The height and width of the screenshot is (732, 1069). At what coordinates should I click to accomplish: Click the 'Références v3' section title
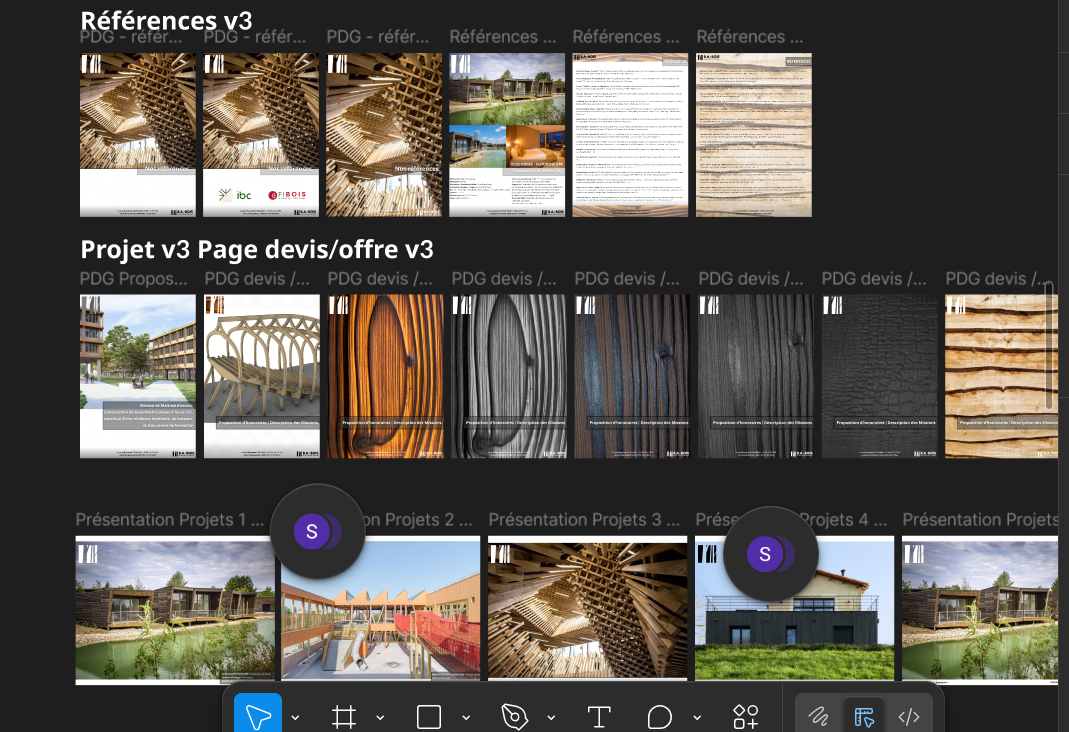click(x=166, y=20)
